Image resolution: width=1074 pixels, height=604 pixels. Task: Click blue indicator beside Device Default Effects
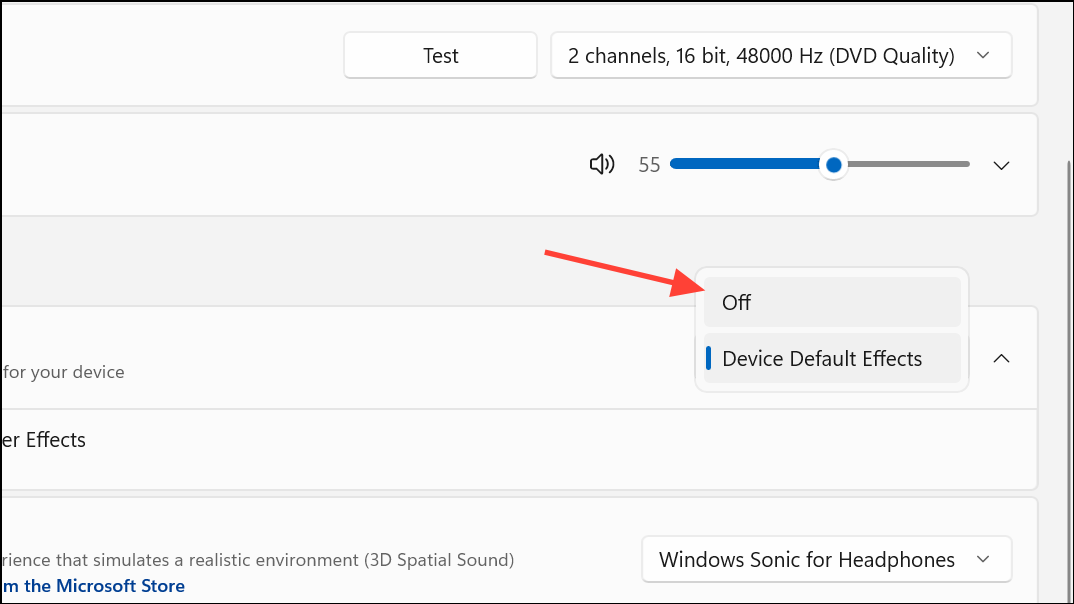tap(708, 358)
